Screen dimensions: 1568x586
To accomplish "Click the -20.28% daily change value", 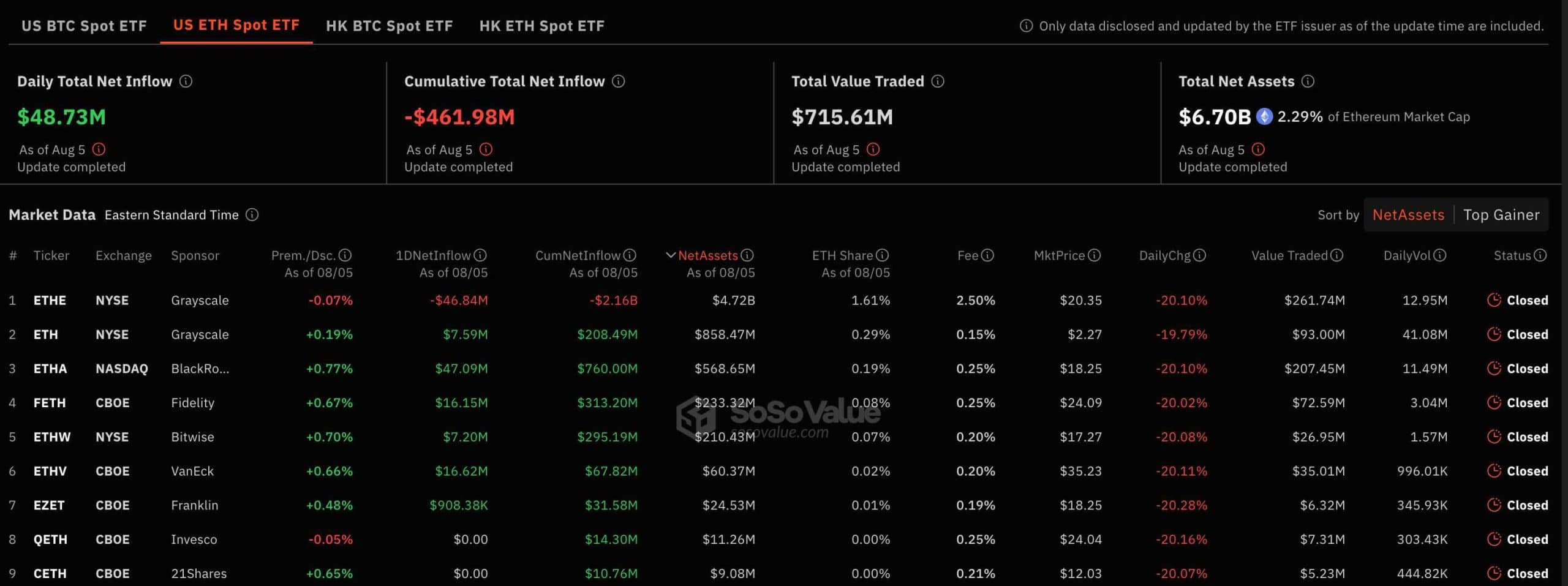I will [1182, 505].
